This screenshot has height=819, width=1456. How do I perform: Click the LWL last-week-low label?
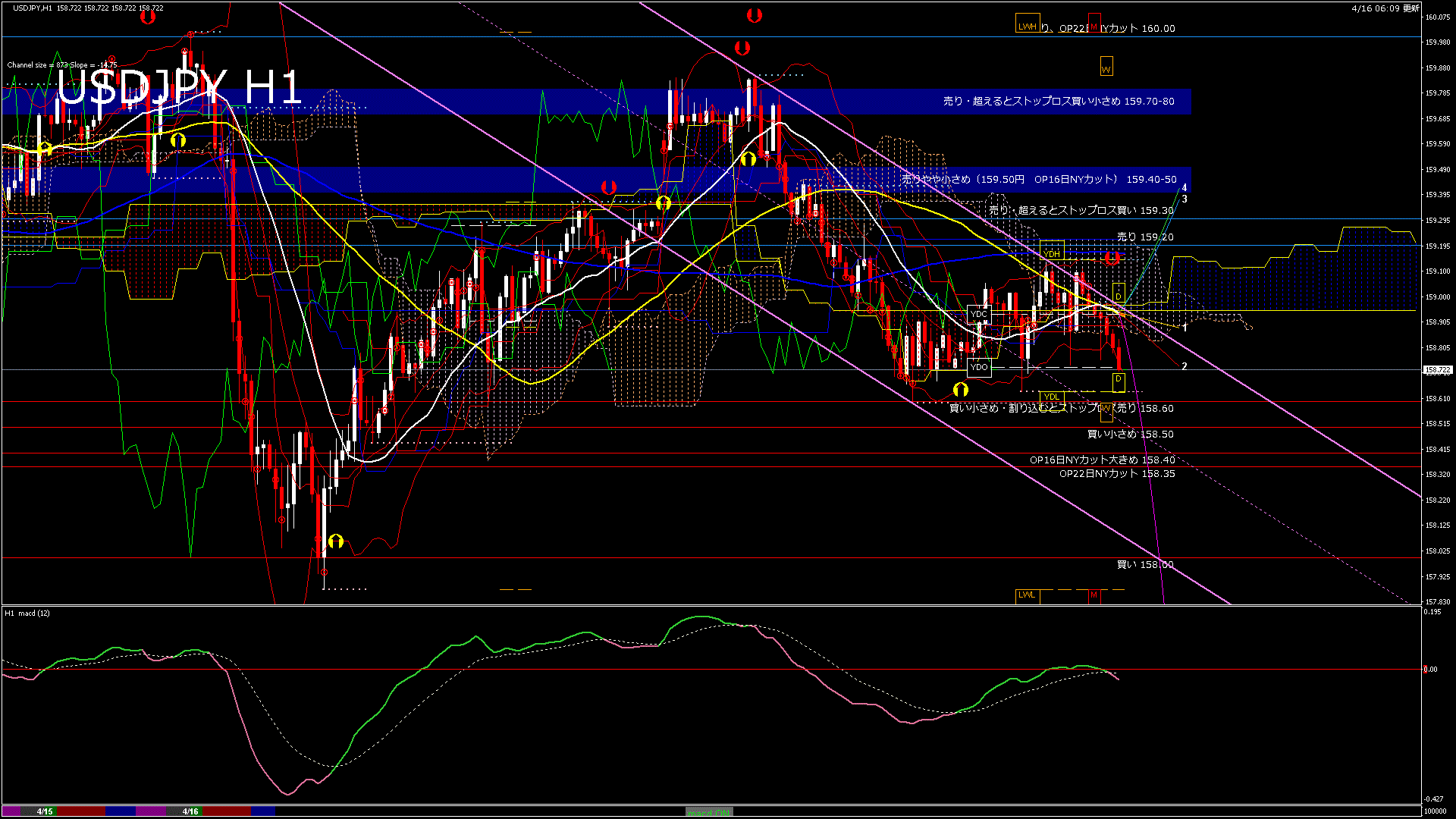coord(1028,596)
